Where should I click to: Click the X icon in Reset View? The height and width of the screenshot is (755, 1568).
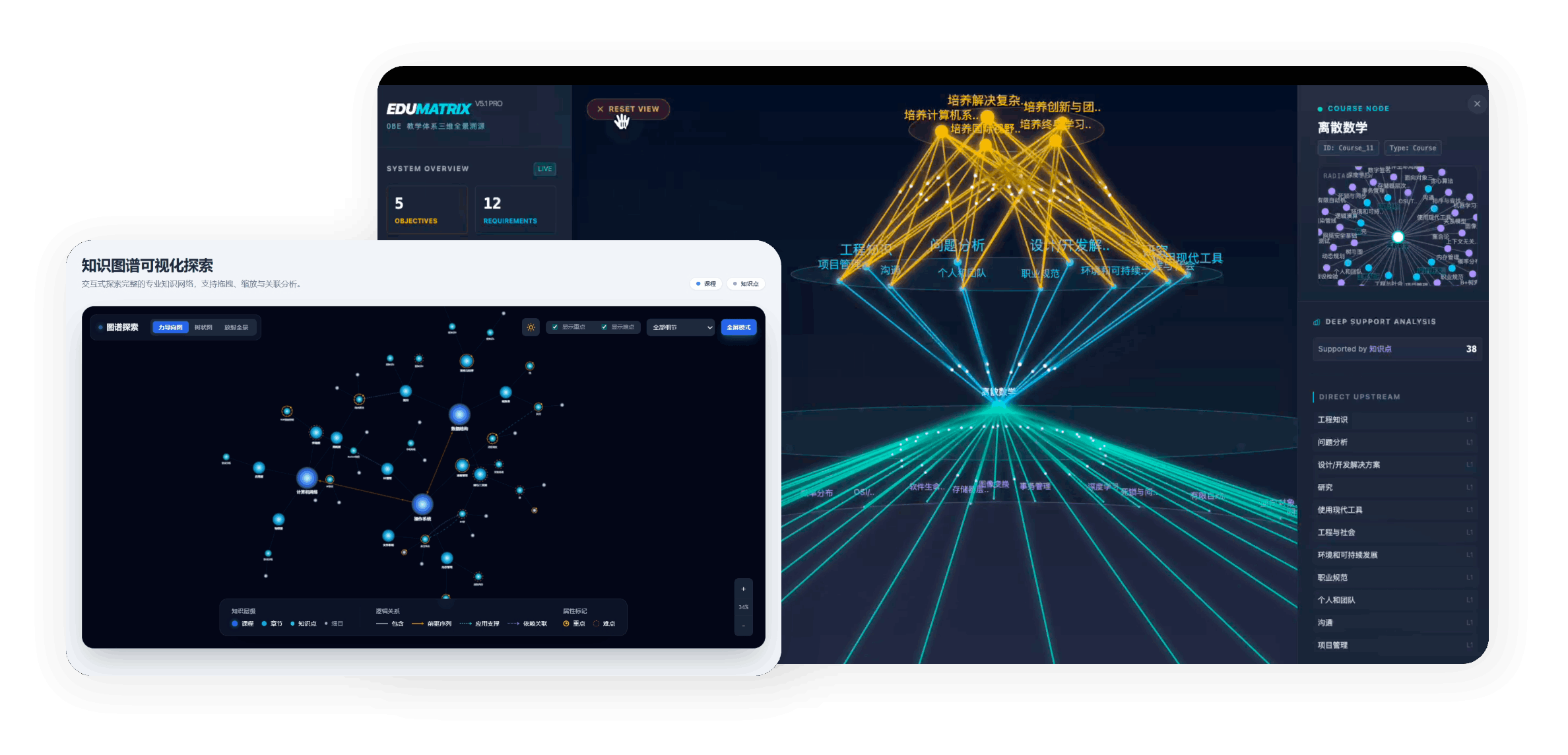click(600, 109)
